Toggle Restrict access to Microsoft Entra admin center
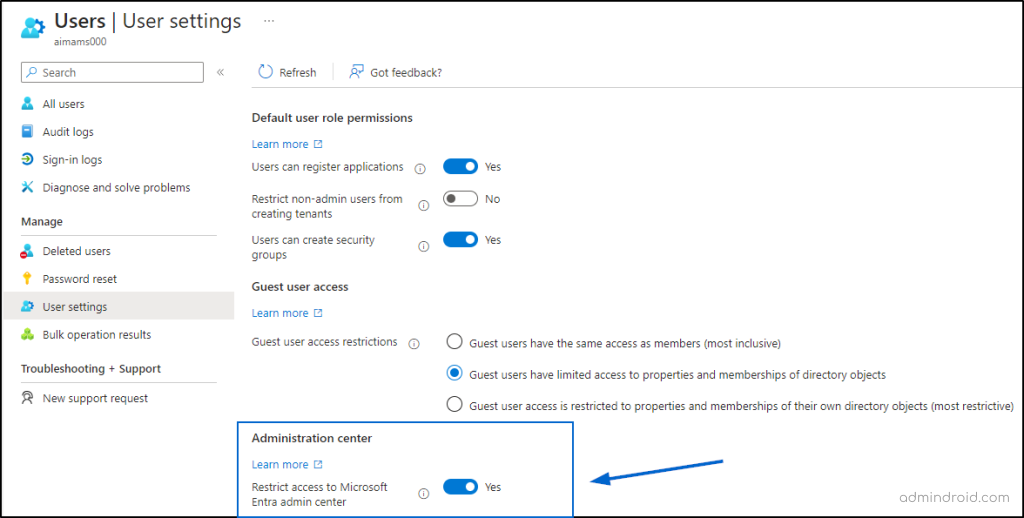 [460, 487]
